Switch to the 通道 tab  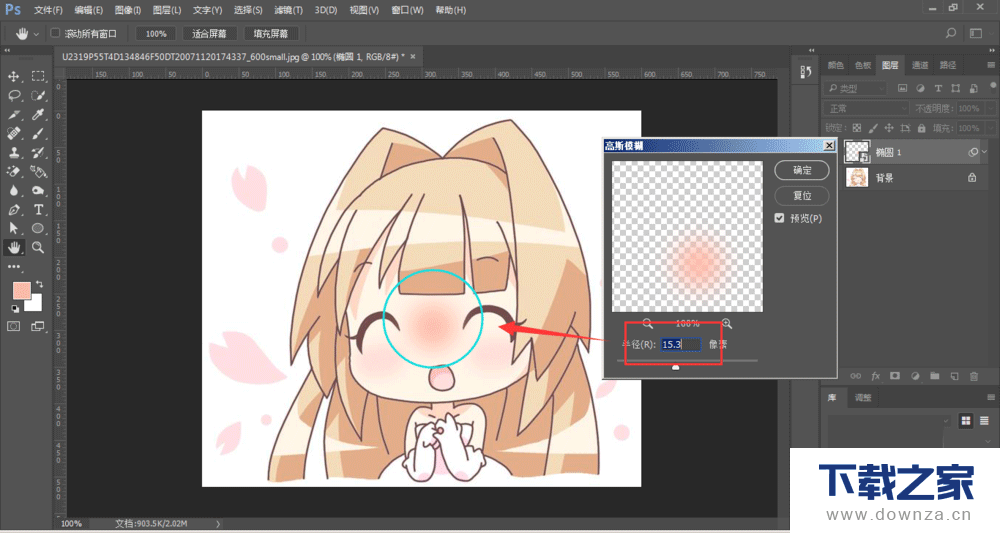coord(920,65)
